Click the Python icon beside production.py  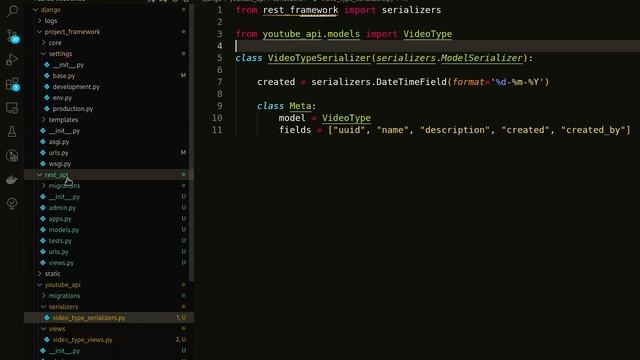[x=47, y=109]
